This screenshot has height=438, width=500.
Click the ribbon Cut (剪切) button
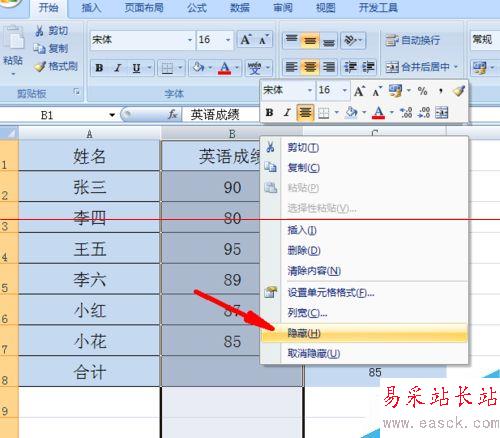52,31
